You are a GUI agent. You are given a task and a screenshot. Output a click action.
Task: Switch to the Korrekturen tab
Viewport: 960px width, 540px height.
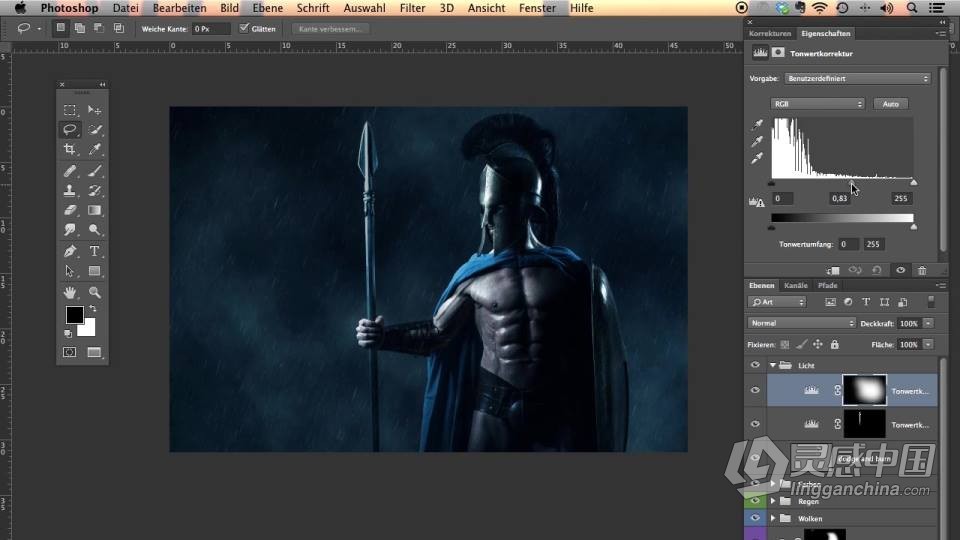[770, 34]
